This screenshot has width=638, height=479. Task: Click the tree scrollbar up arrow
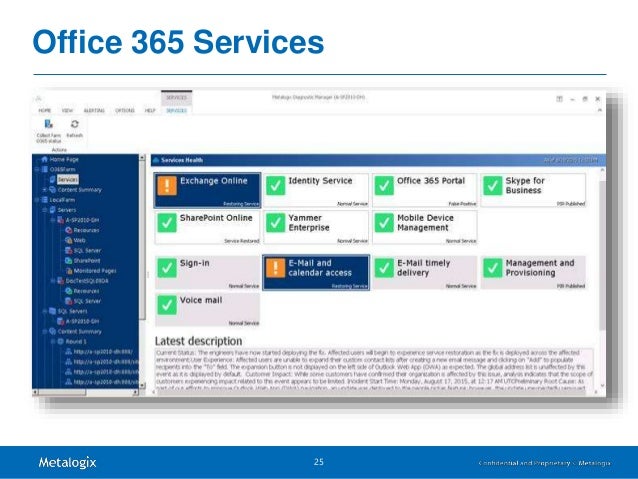142,157
